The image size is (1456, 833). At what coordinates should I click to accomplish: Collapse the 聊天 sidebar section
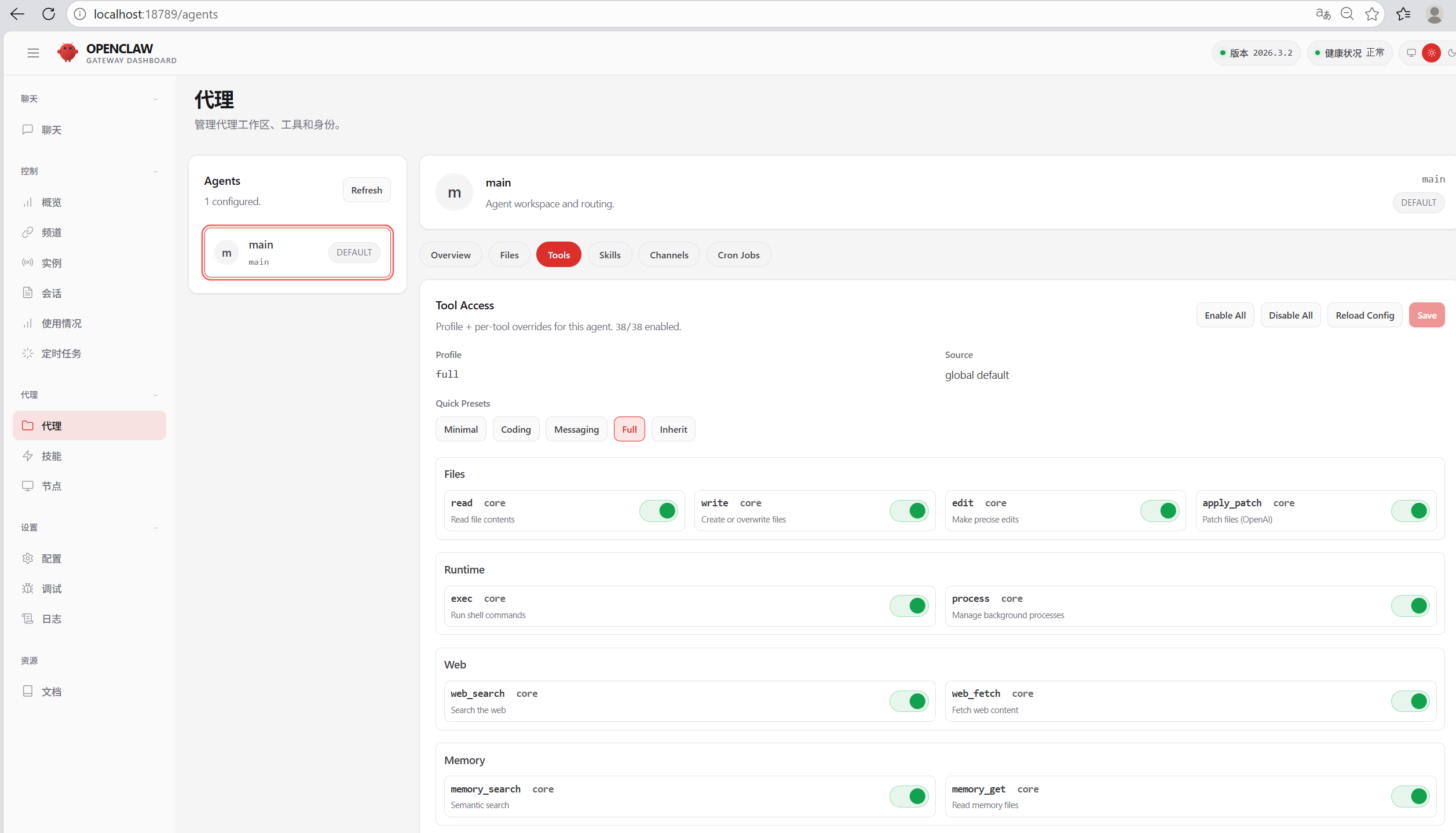155,99
